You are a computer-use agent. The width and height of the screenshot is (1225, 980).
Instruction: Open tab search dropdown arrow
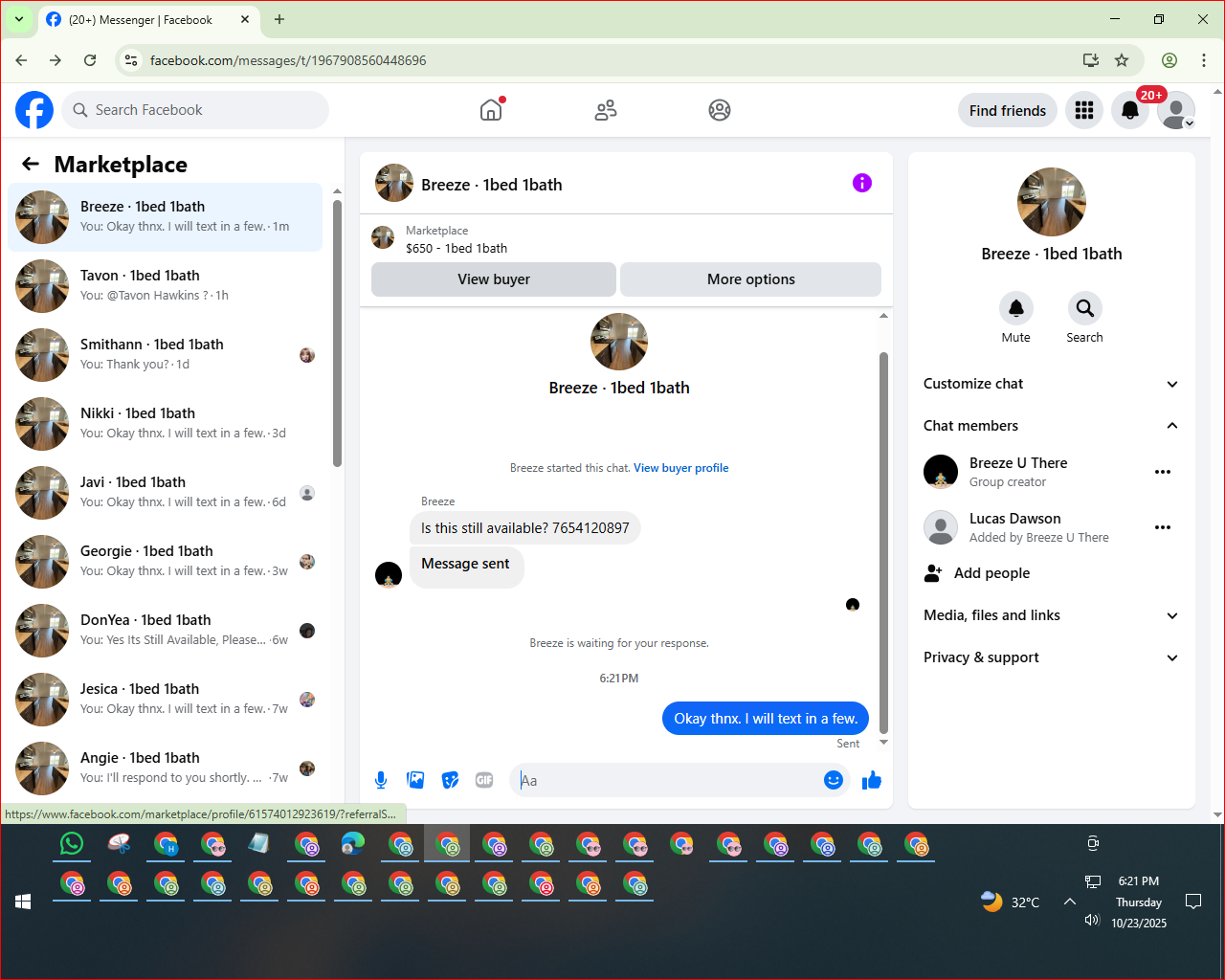(18, 19)
